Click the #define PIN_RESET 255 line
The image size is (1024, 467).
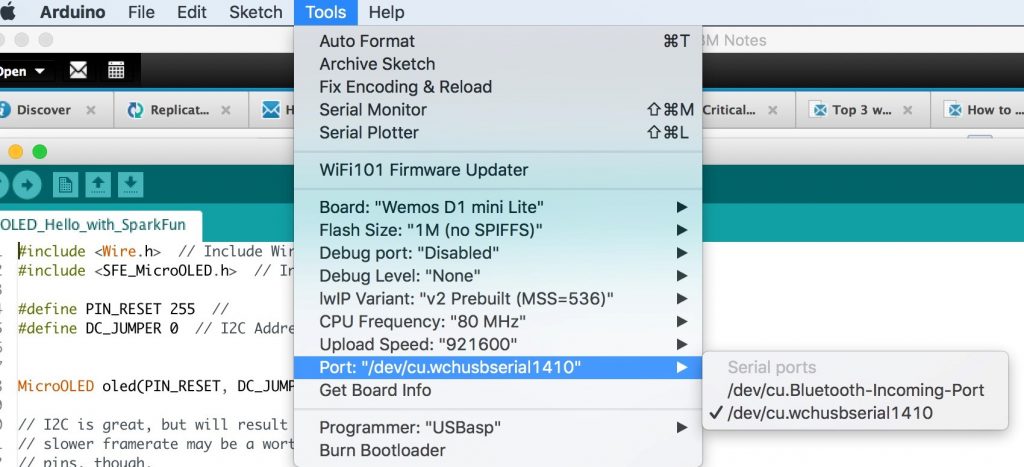coord(123,309)
